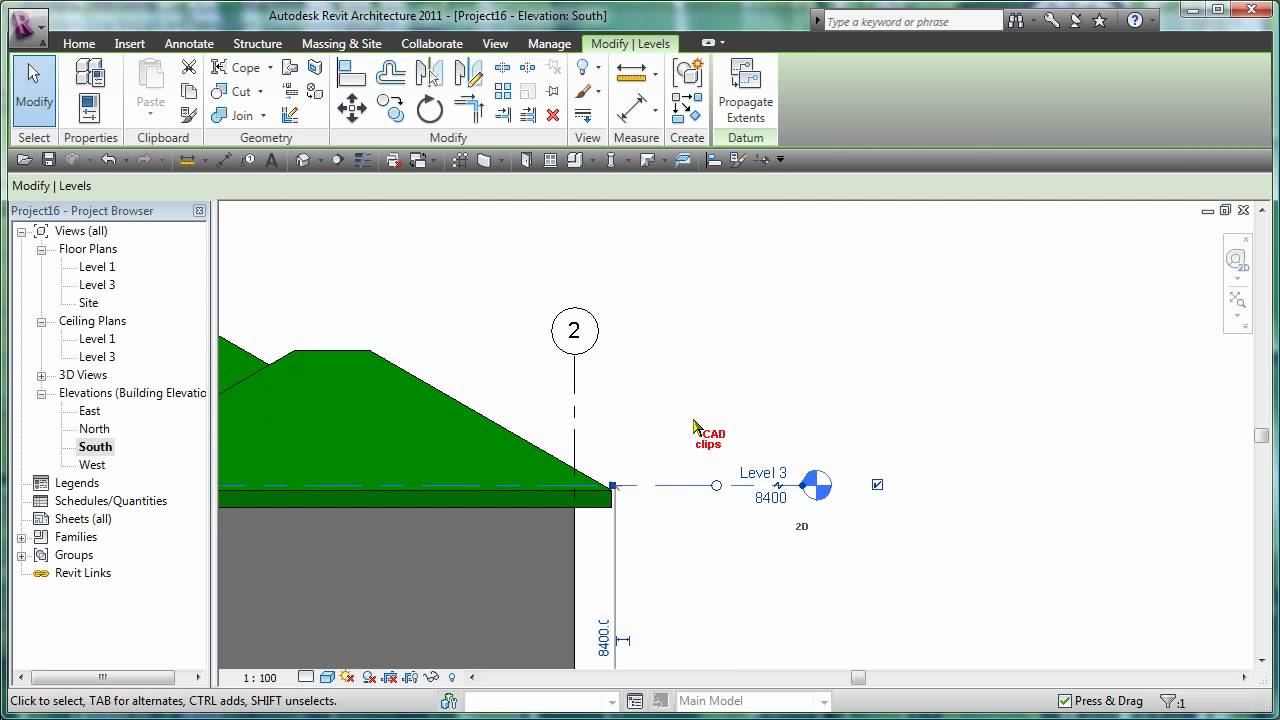Screen dimensions: 1280x720
Task: Toggle the Level 3 bubble visibility checkbox
Action: tap(877, 485)
